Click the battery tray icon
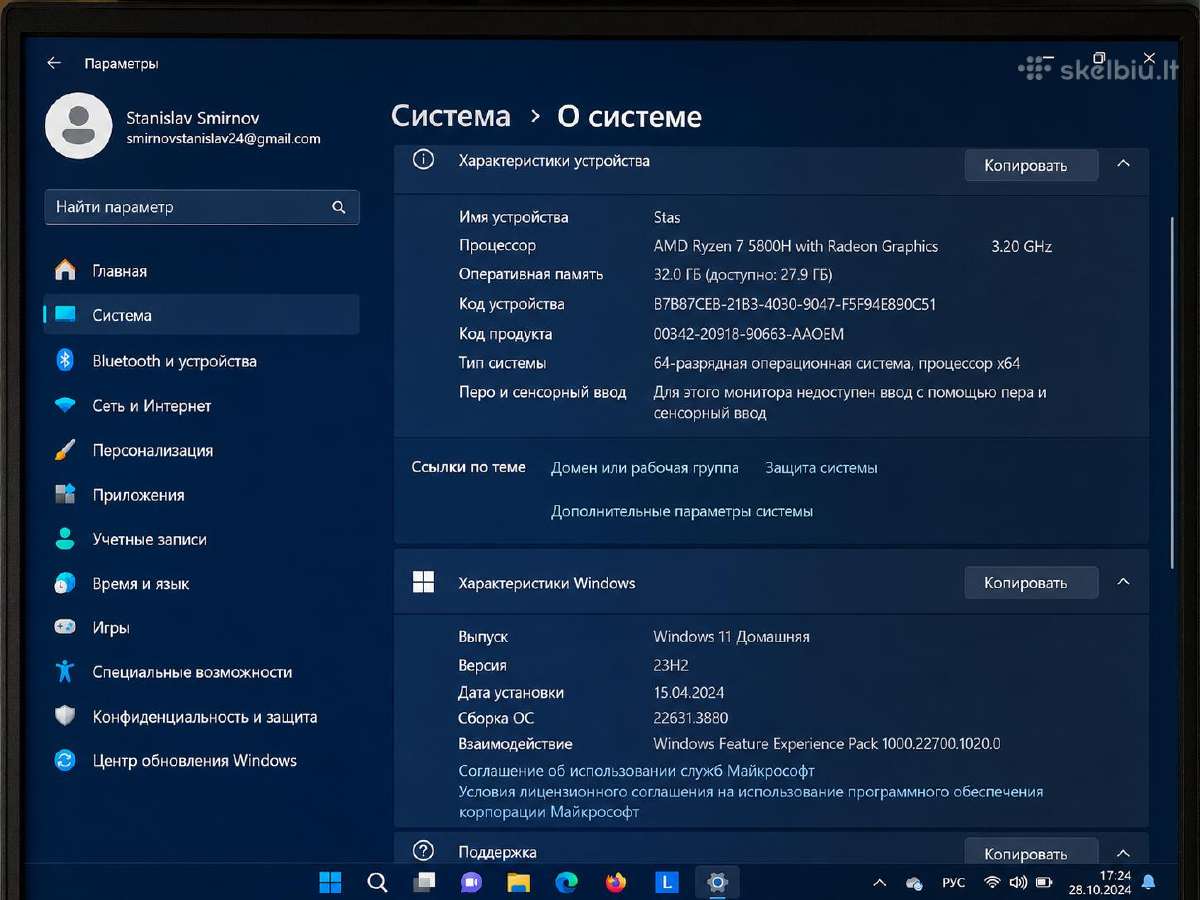 (x=1044, y=883)
